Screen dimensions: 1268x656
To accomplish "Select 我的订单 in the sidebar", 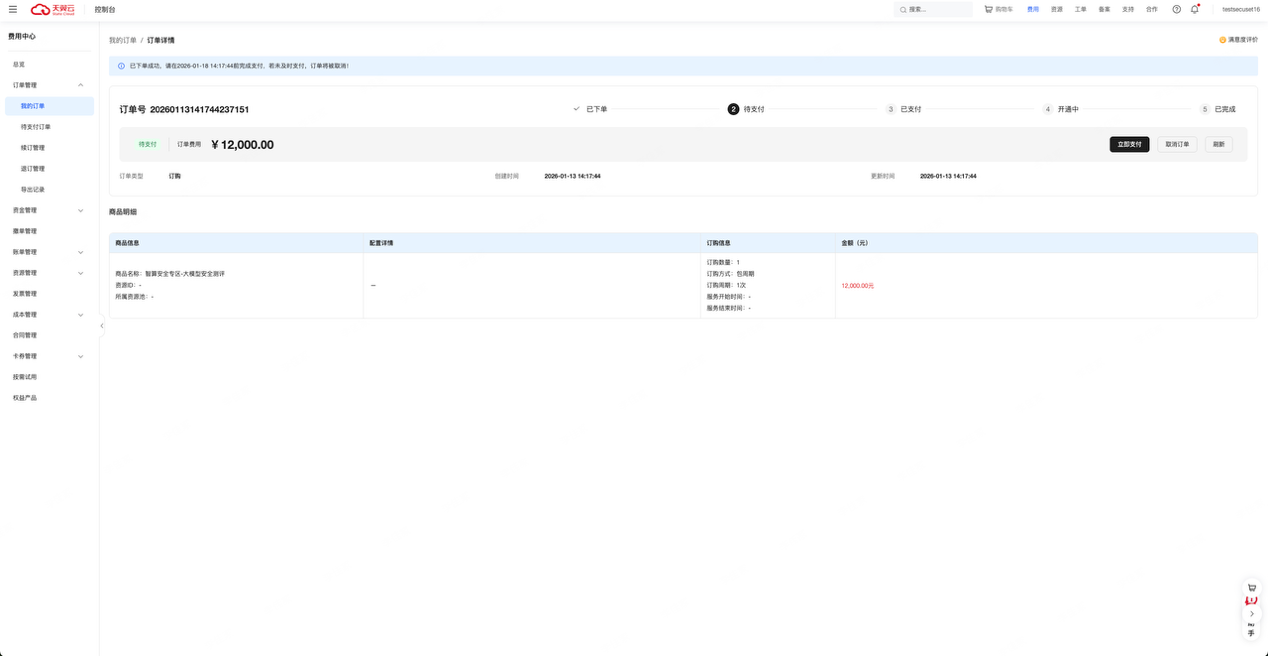I will click(49, 106).
